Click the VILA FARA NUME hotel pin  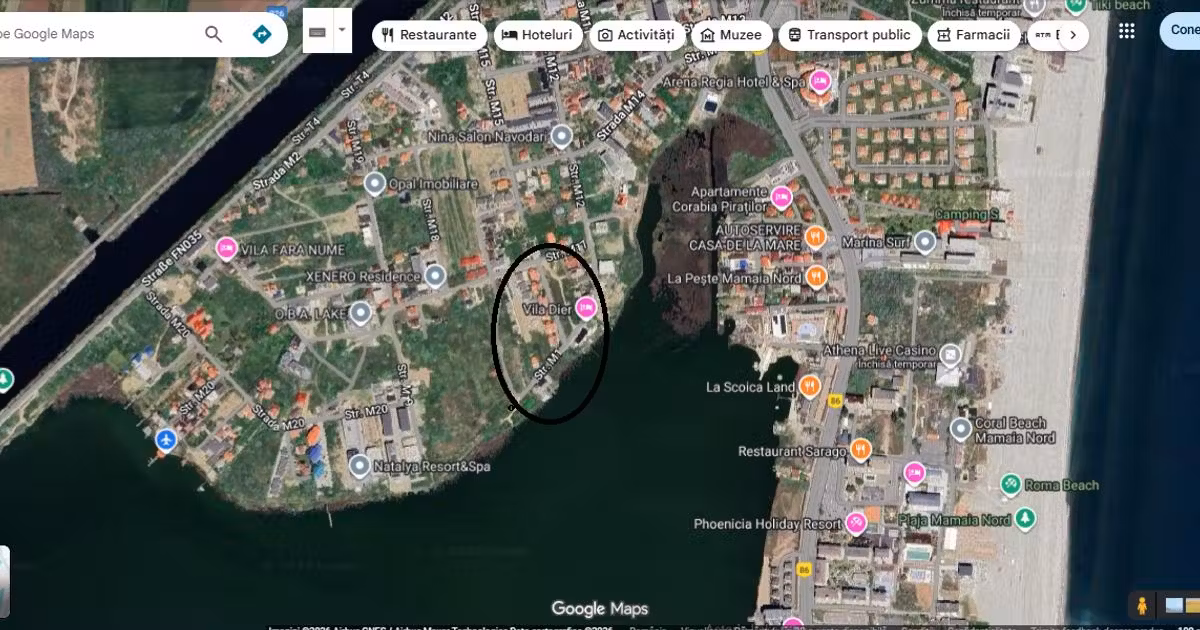227,248
